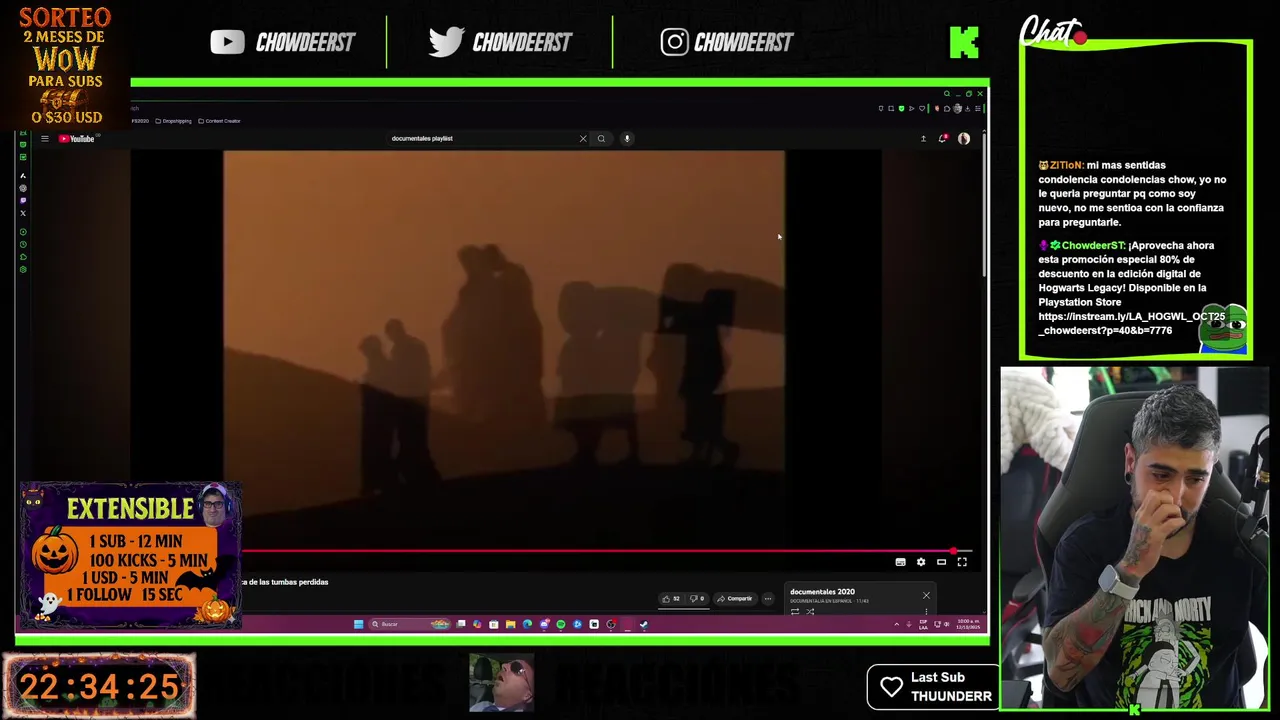This screenshot has width=1280, height=720.
Task: Click the heart bookmark icon in toolbar
Action: [922, 109]
